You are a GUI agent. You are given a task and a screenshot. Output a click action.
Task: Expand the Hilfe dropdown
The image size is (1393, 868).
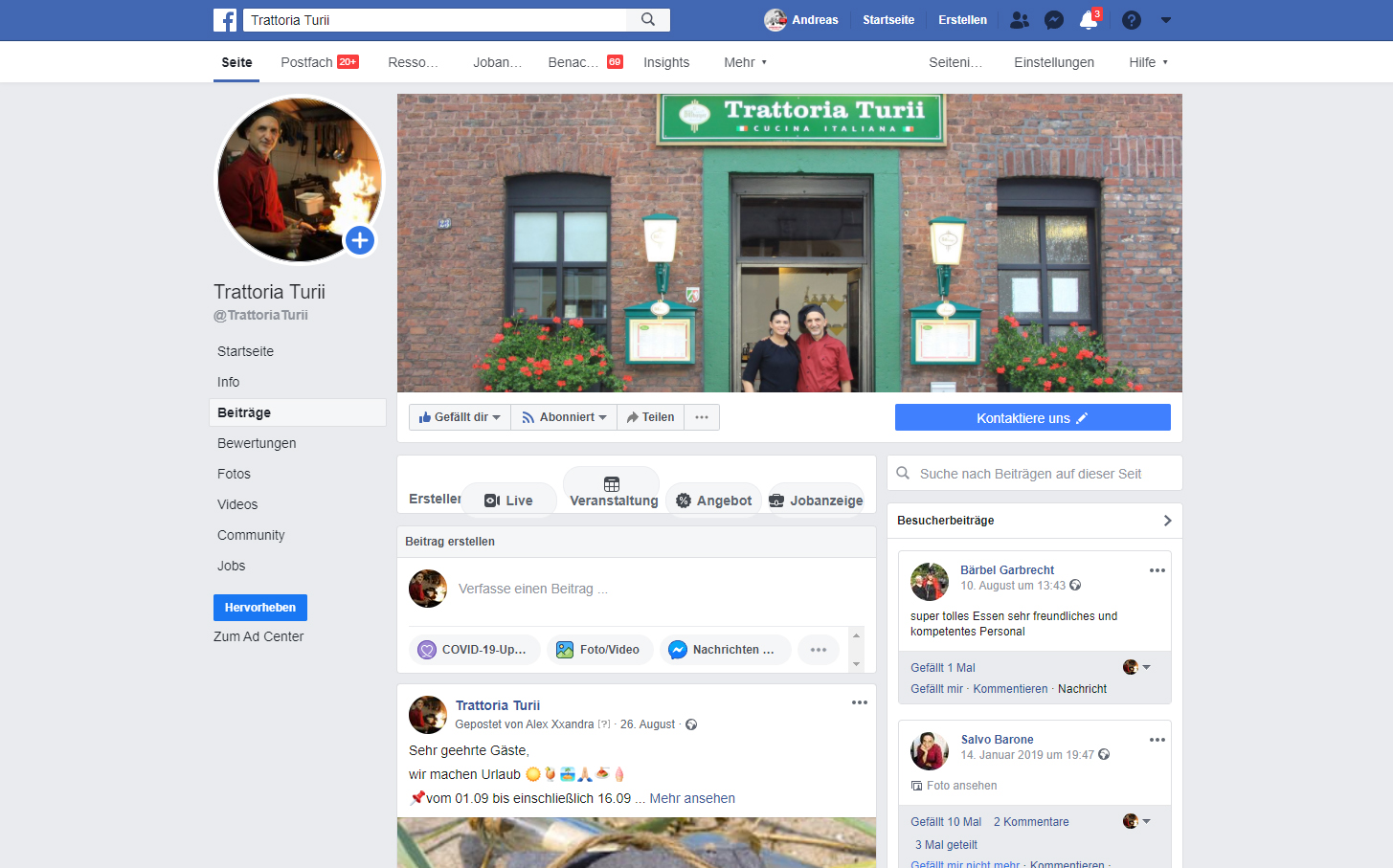(1148, 62)
